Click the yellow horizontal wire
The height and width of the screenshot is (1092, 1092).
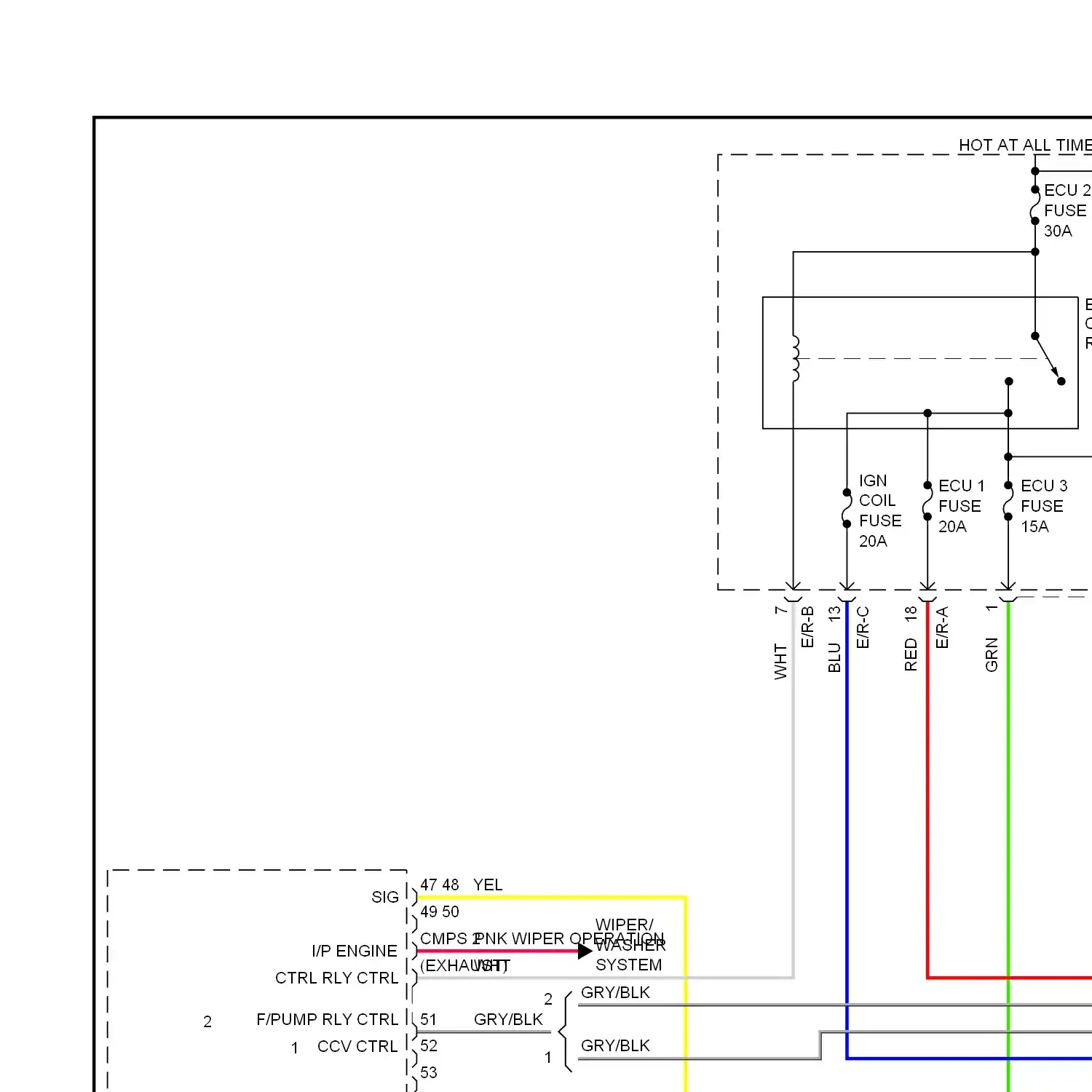coord(551,897)
